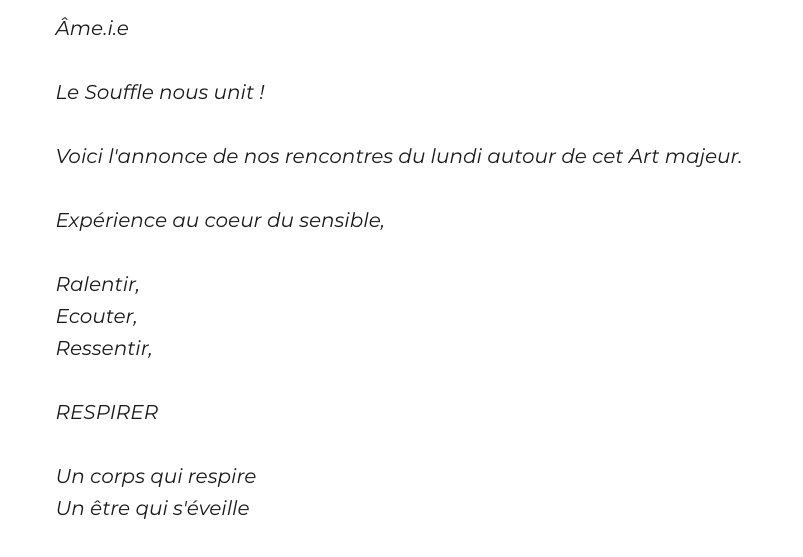
Task: Click the word "lundi"
Action: [456, 157]
